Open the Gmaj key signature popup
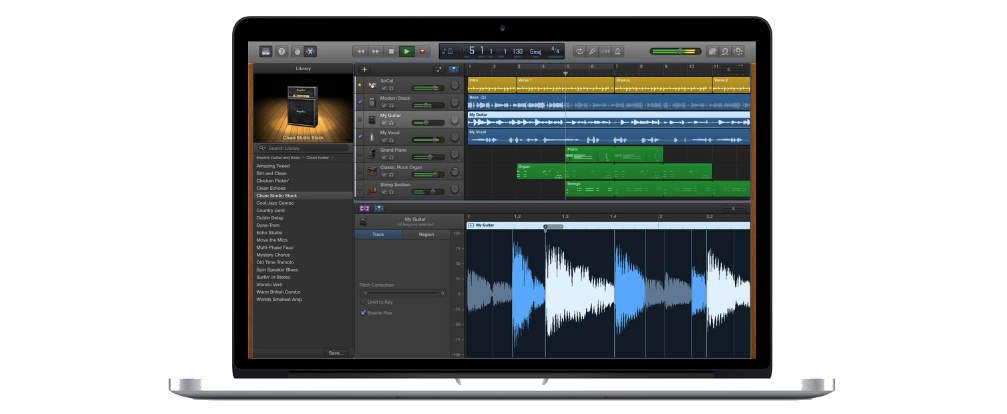The width and height of the screenshot is (1007, 414). coord(536,51)
